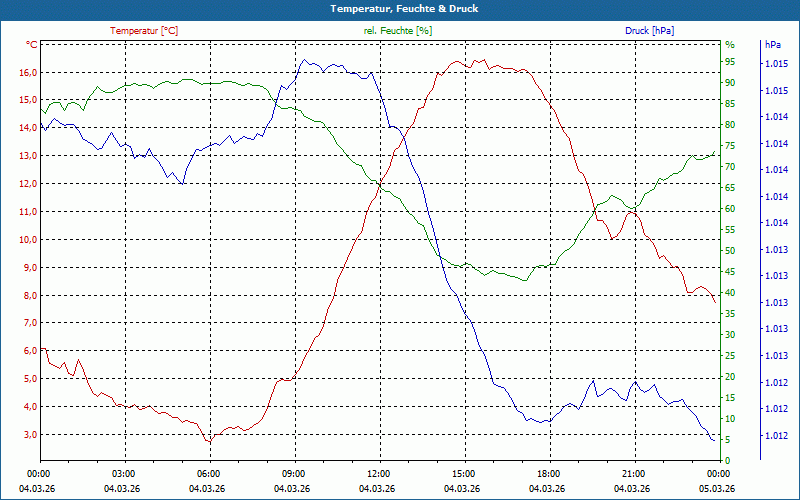This screenshot has height=500, width=800.
Task: Click the '5,0' temperature axis value
Action: click(x=30, y=379)
